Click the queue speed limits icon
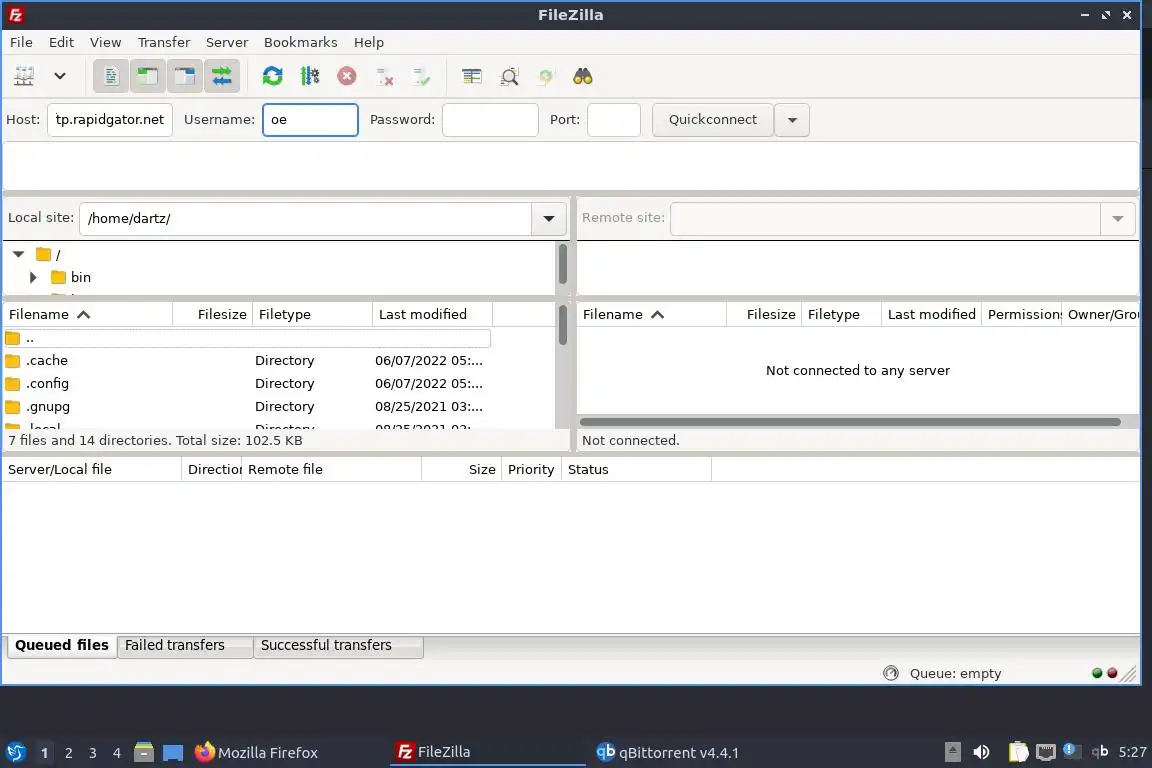 890,673
